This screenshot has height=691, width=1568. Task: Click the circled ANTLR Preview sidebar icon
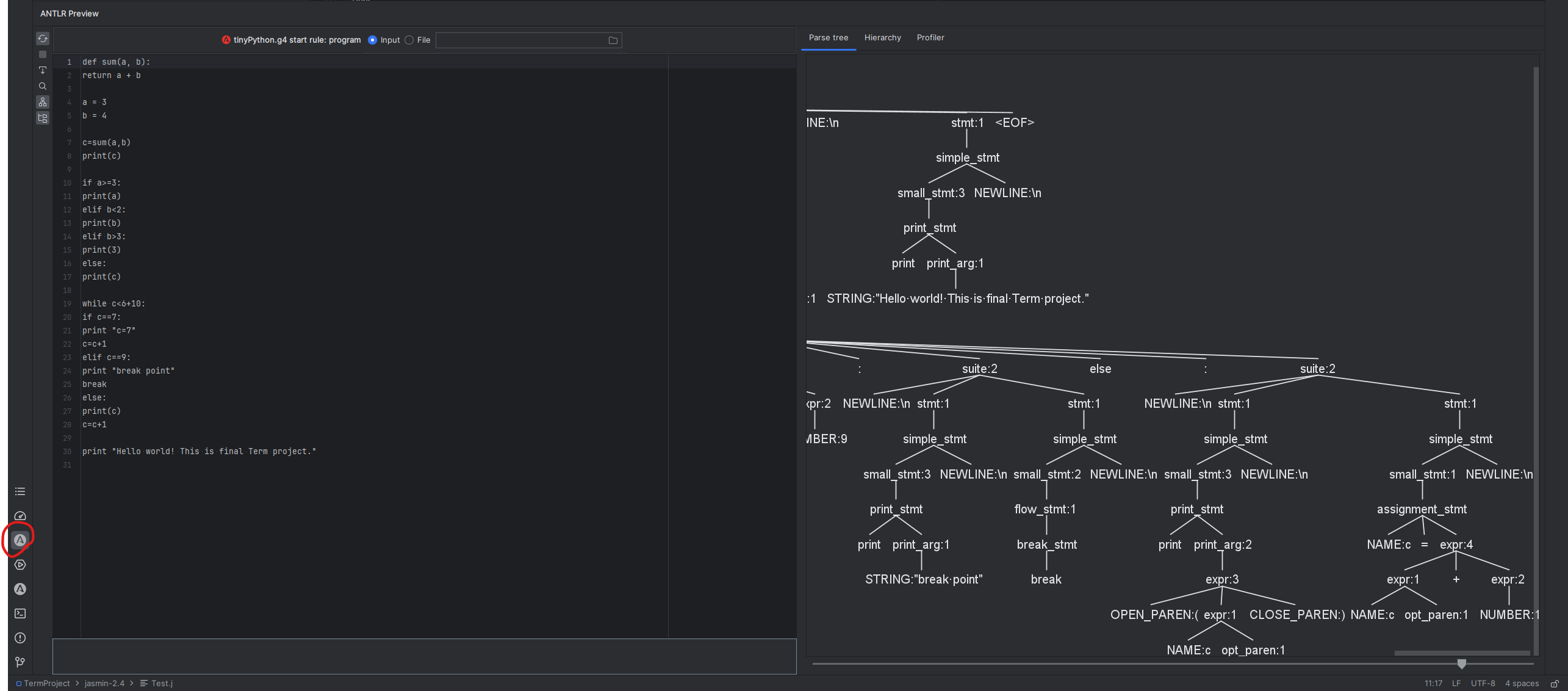pyautogui.click(x=20, y=540)
